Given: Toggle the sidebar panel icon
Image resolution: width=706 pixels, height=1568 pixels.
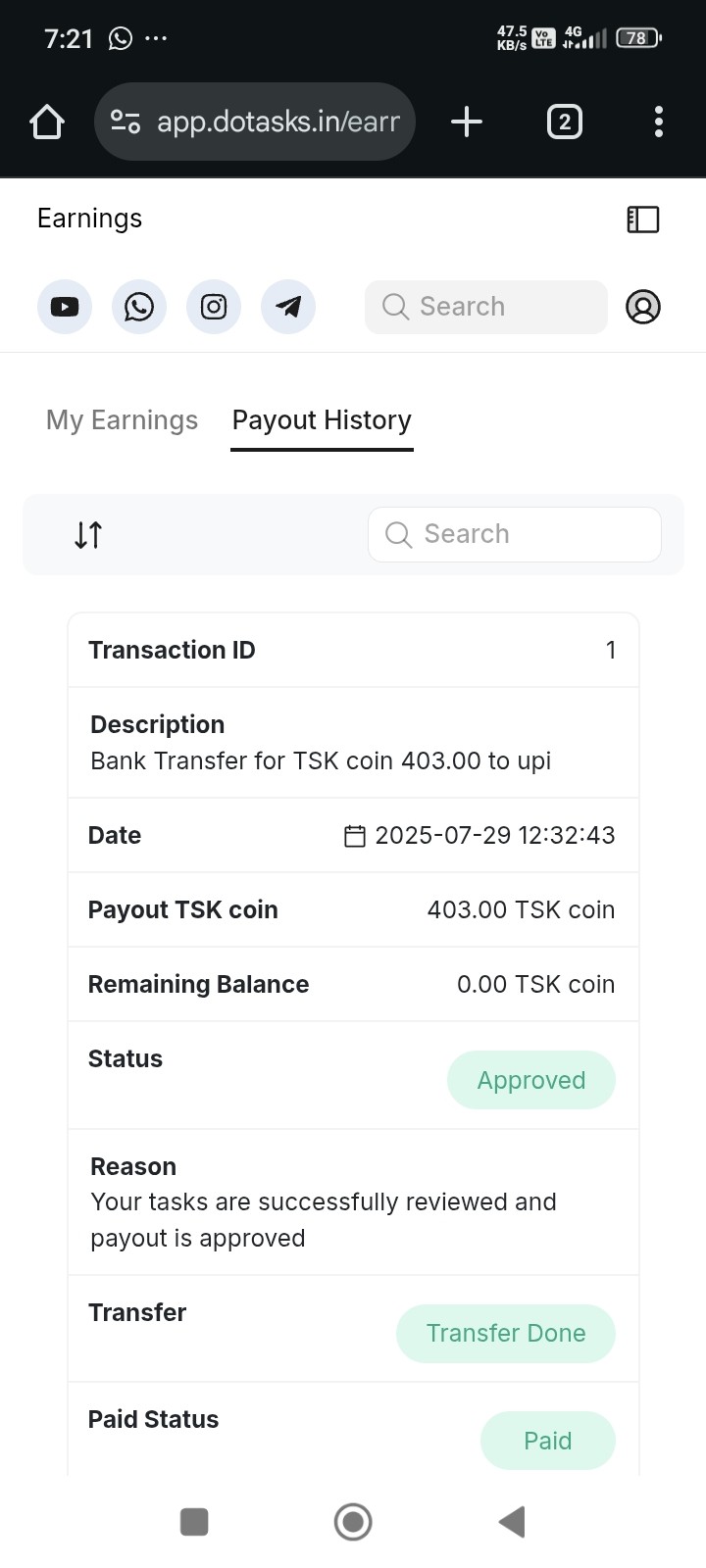Looking at the screenshot, I should (643, 220).
